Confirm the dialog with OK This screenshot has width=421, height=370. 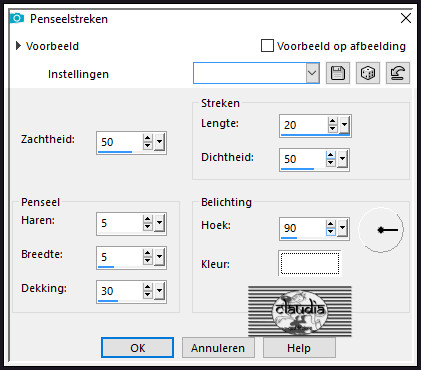point(137,348)
